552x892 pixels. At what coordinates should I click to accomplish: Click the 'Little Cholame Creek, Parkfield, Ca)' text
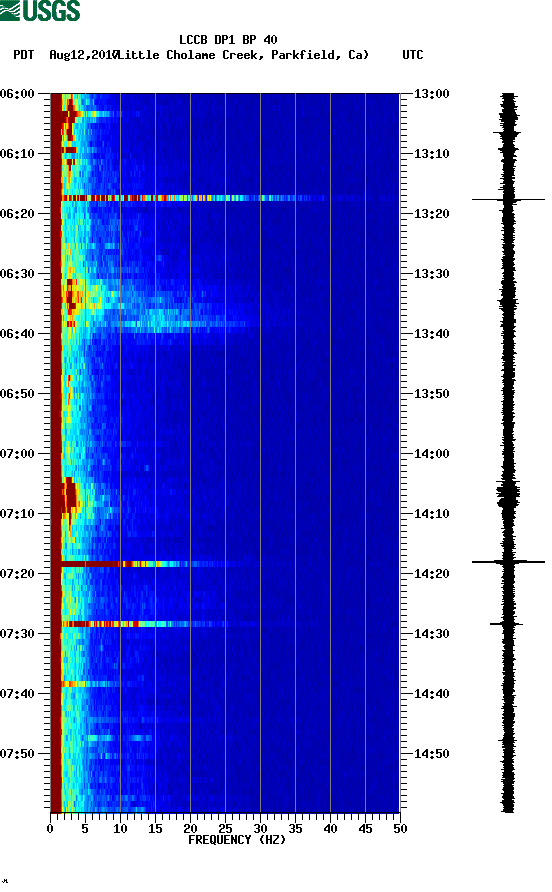244,55
